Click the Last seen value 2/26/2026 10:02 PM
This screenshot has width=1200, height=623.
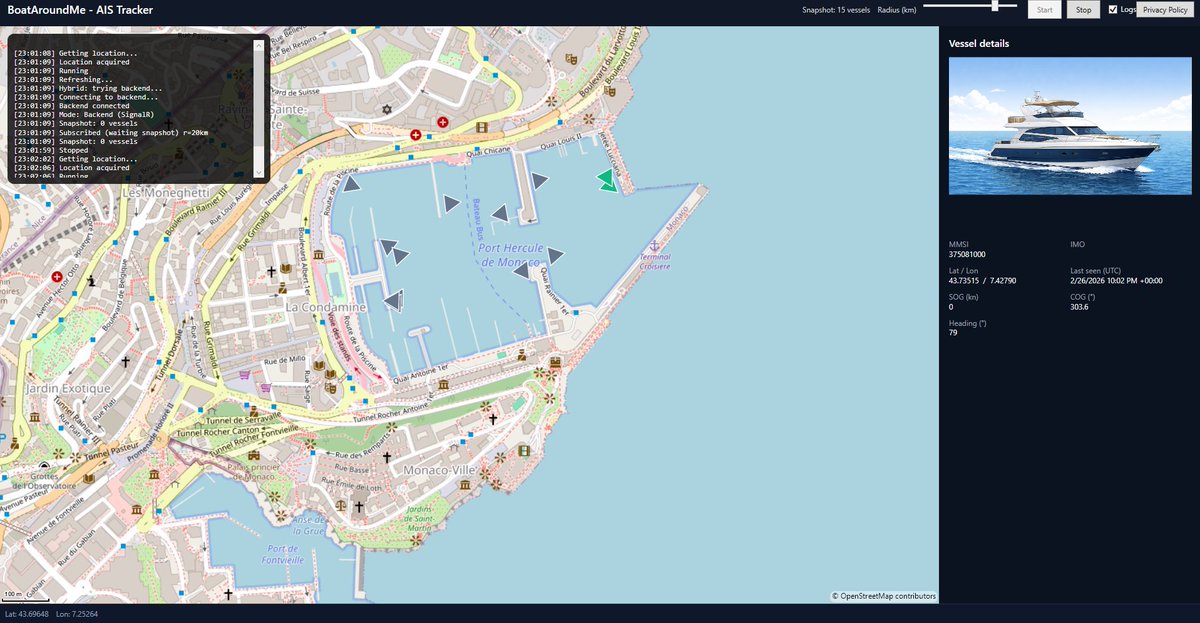1116,280
